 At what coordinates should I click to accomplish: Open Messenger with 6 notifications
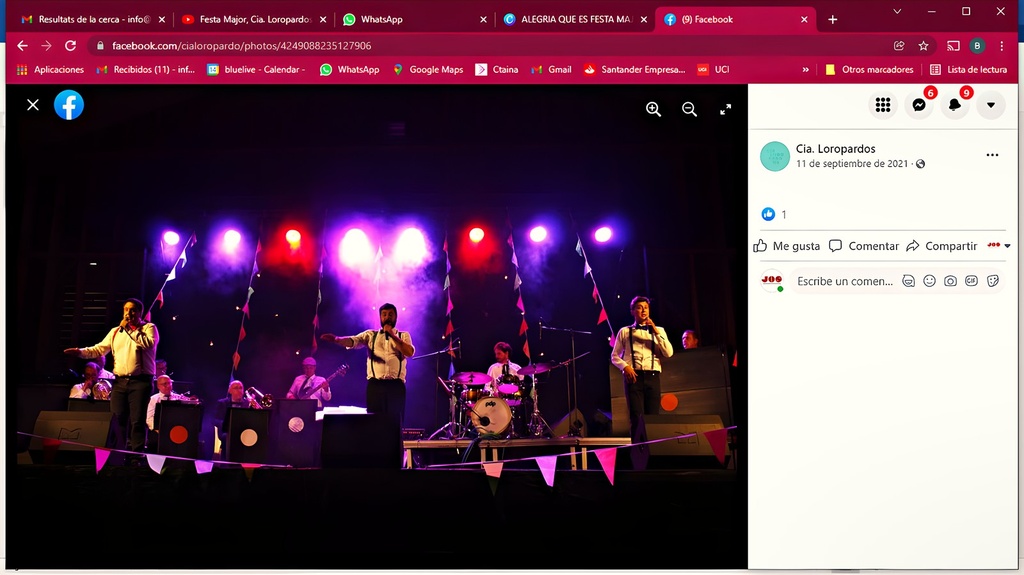[919, 105]
